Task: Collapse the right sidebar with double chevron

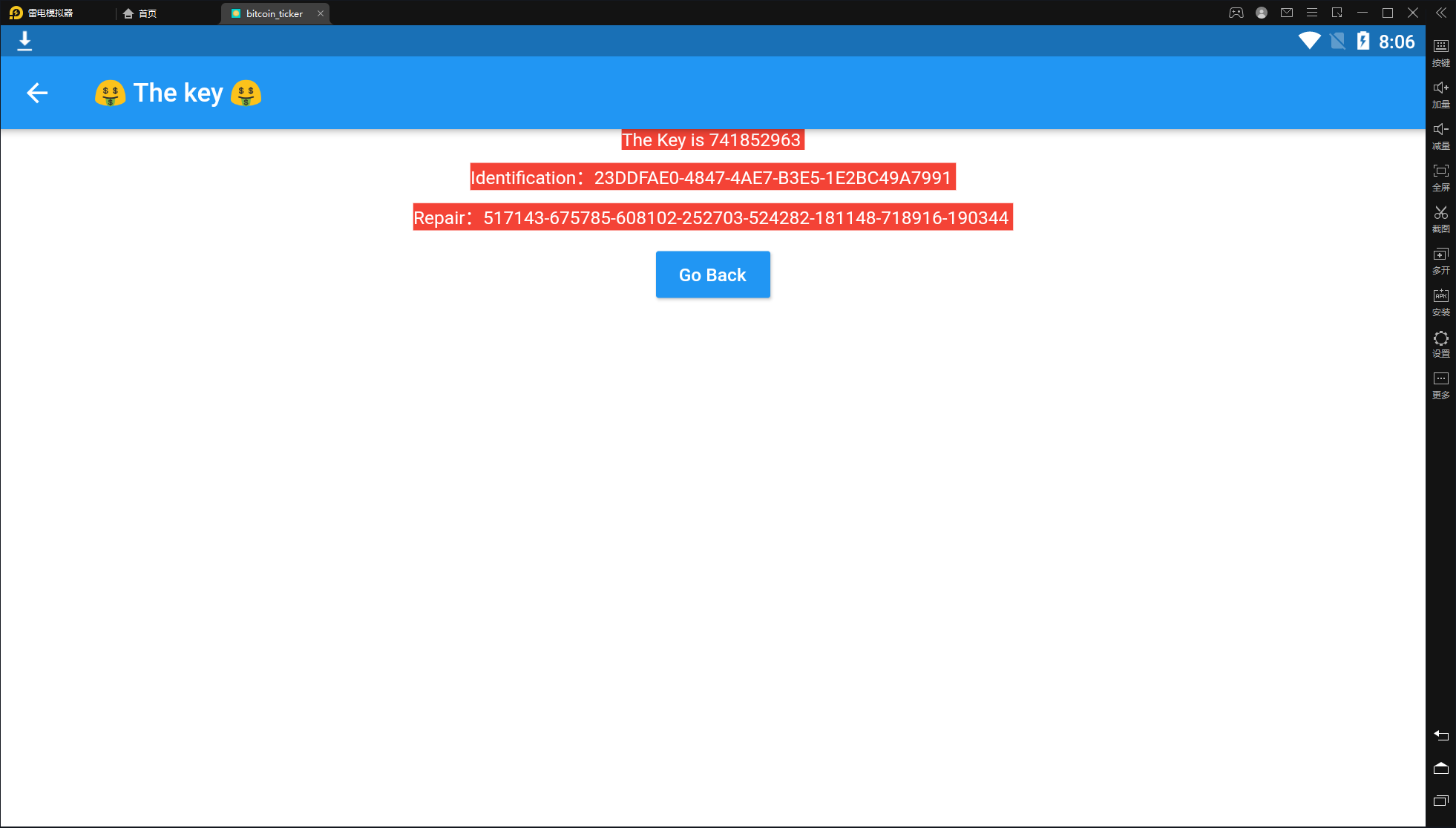Action: tap(1440, 13)
